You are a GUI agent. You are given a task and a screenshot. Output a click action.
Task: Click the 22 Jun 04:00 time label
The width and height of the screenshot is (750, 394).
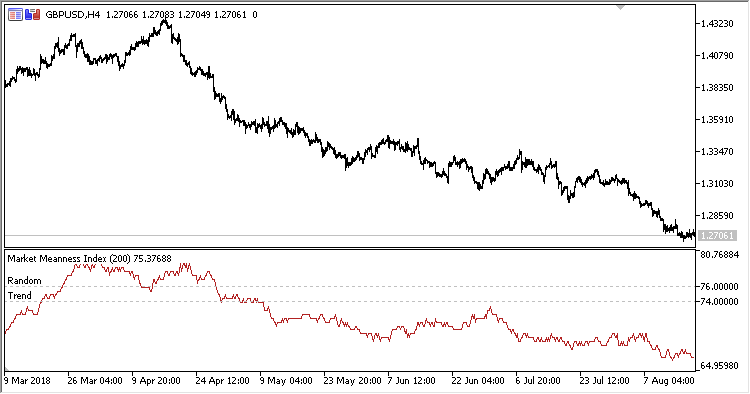[x=478, y=381]
